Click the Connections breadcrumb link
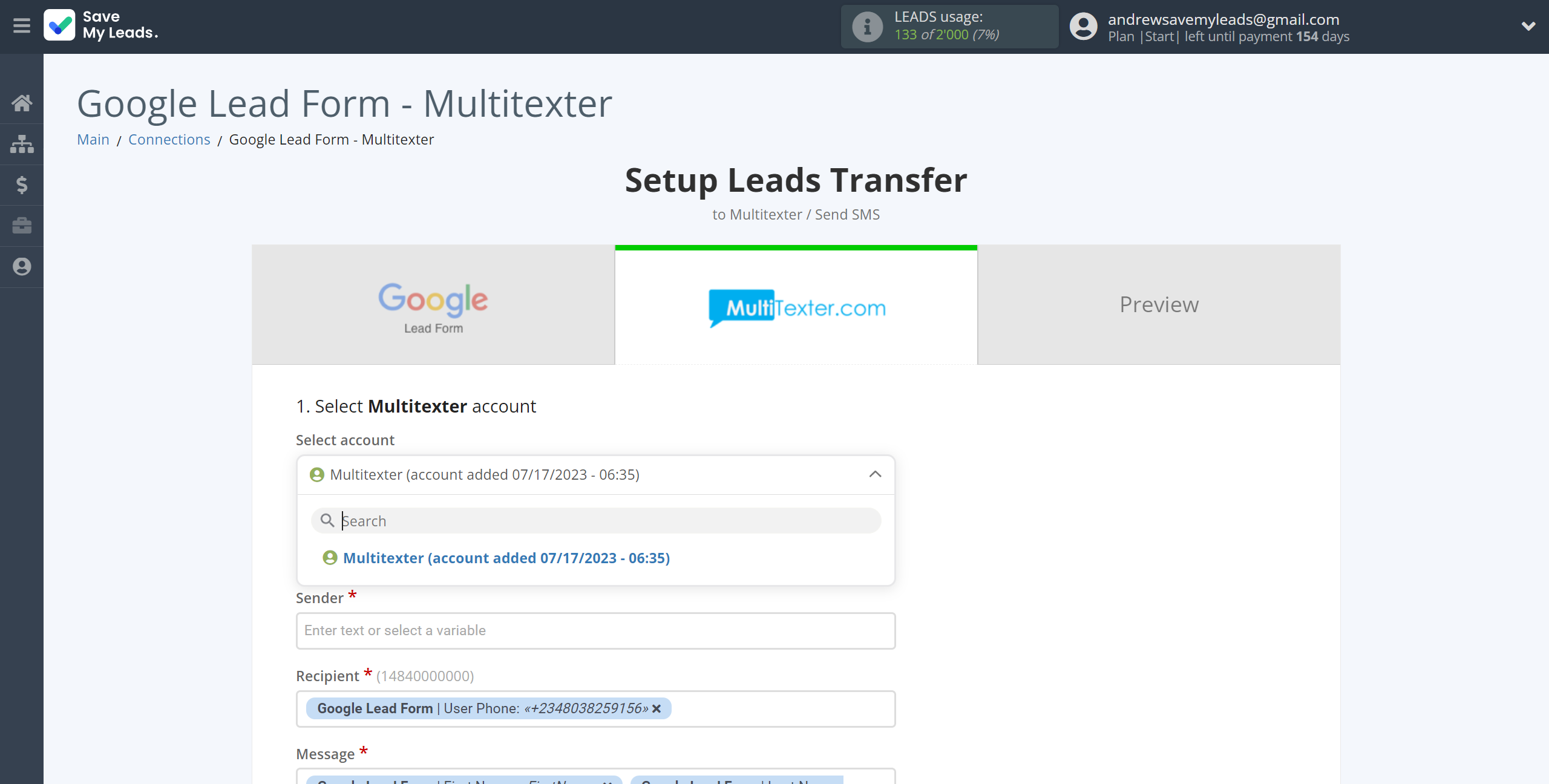The width and height of the screenshot is (1549, 784). tap(169, 139)
